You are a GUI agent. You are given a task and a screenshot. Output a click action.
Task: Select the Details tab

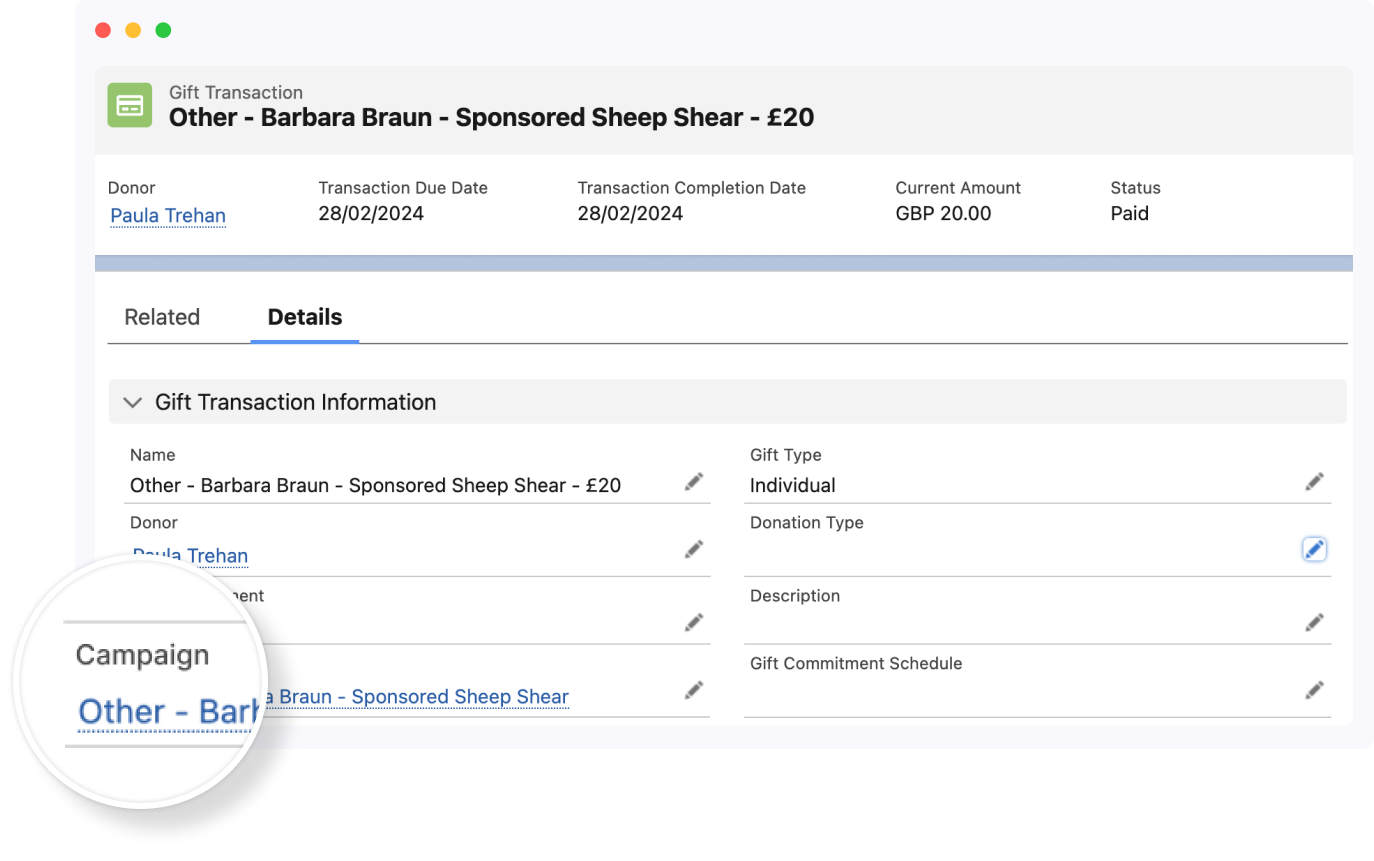305,317
